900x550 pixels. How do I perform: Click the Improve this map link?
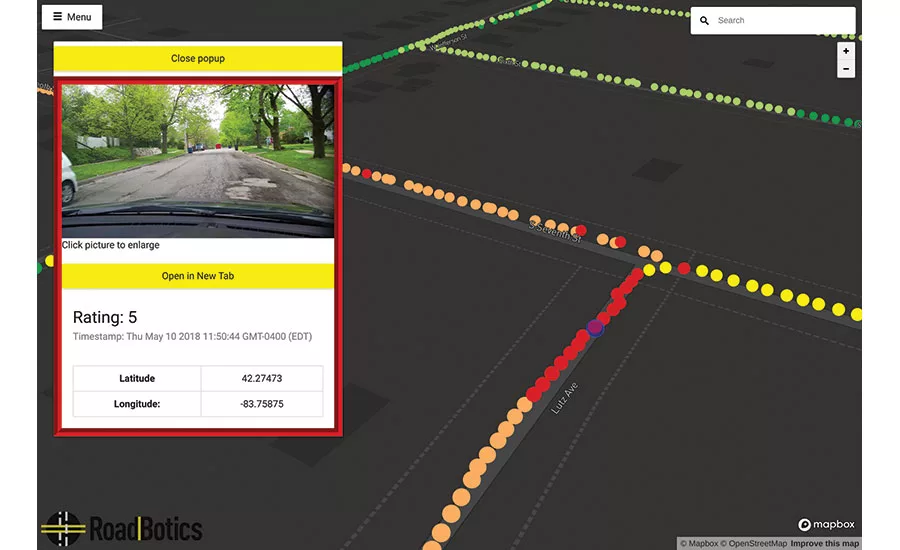[824, 544]
